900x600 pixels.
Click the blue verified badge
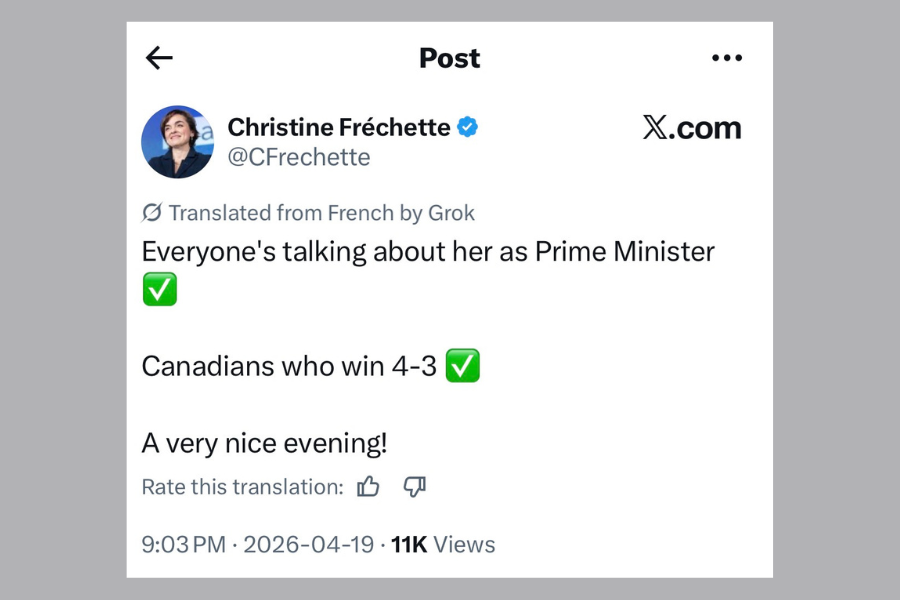[467, 126]
